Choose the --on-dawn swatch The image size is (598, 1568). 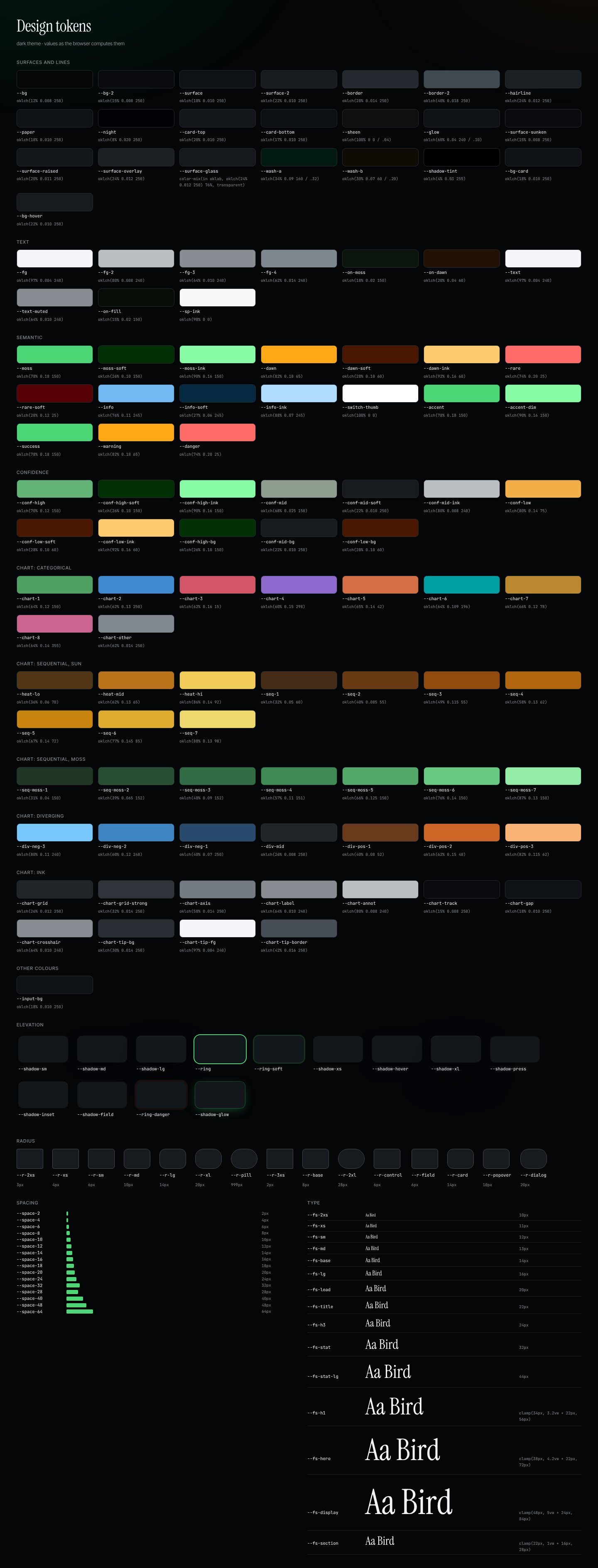tap(462, 259)
